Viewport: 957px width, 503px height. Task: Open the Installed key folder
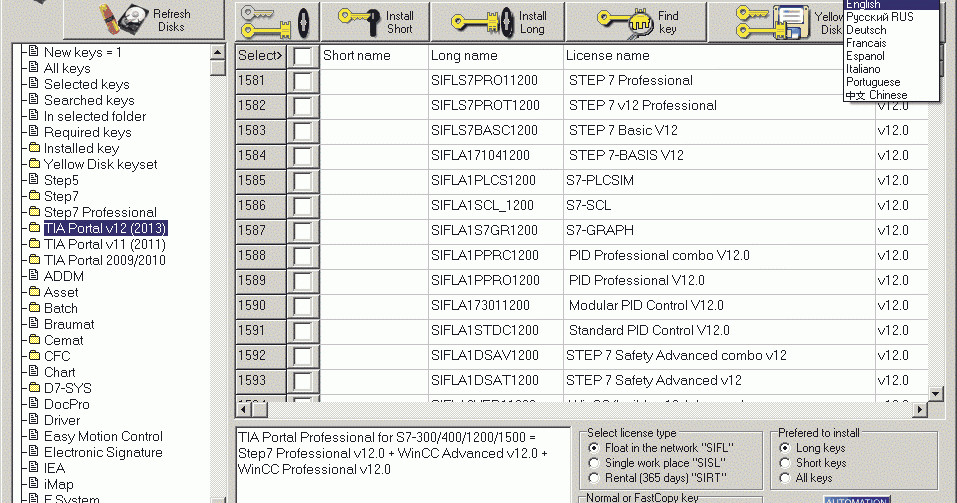click(81, 148)
